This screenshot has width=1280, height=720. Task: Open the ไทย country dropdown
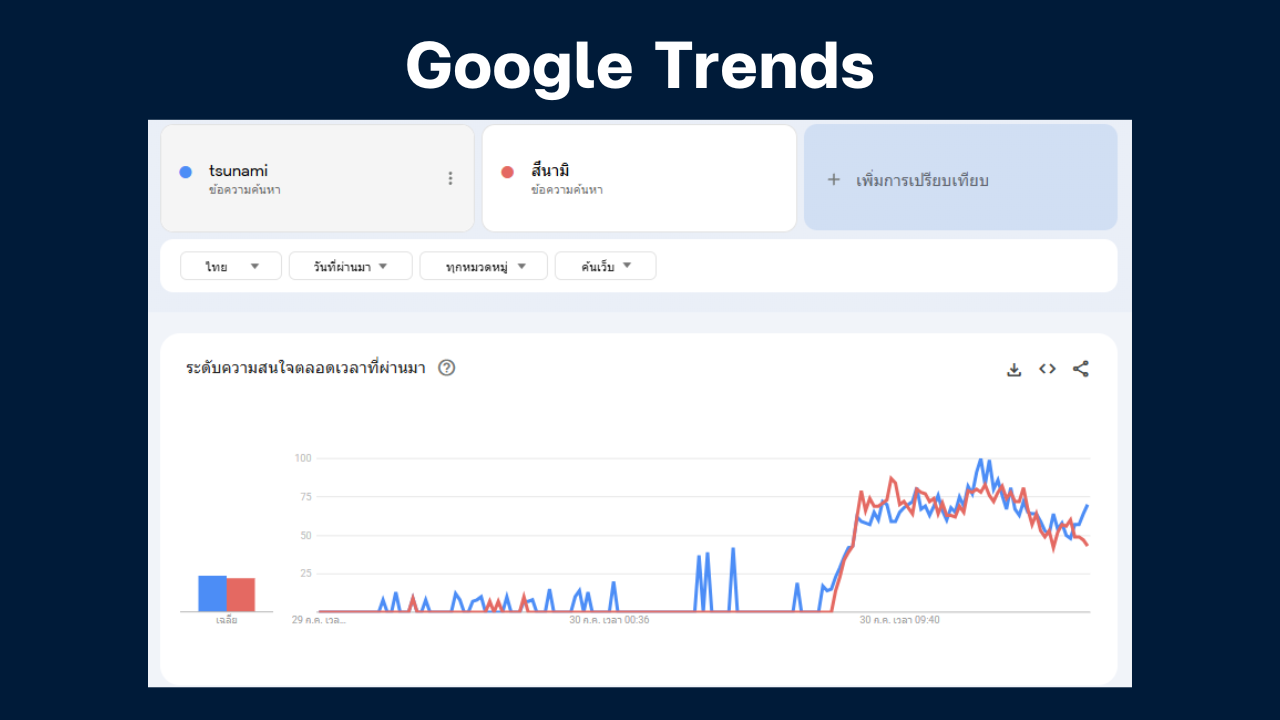pyautogui.click(x=231, y=266)
